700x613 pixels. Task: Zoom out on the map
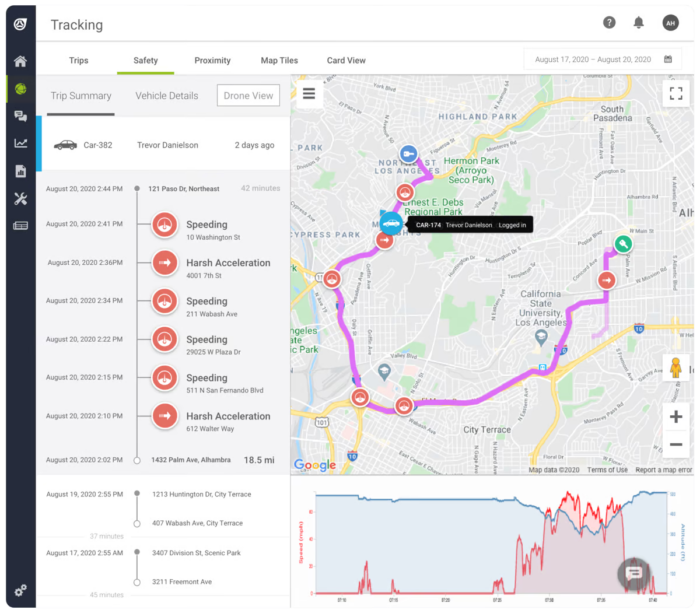point(676,444)
